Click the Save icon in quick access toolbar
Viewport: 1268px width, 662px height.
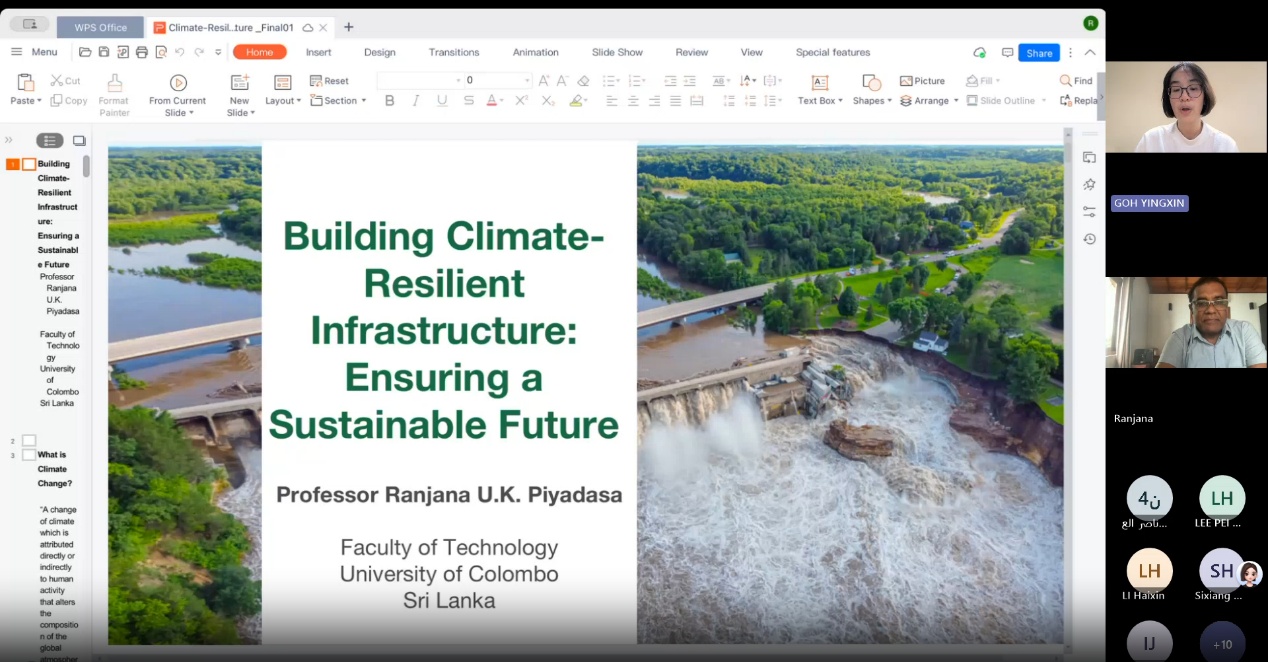tap(104, 52)
